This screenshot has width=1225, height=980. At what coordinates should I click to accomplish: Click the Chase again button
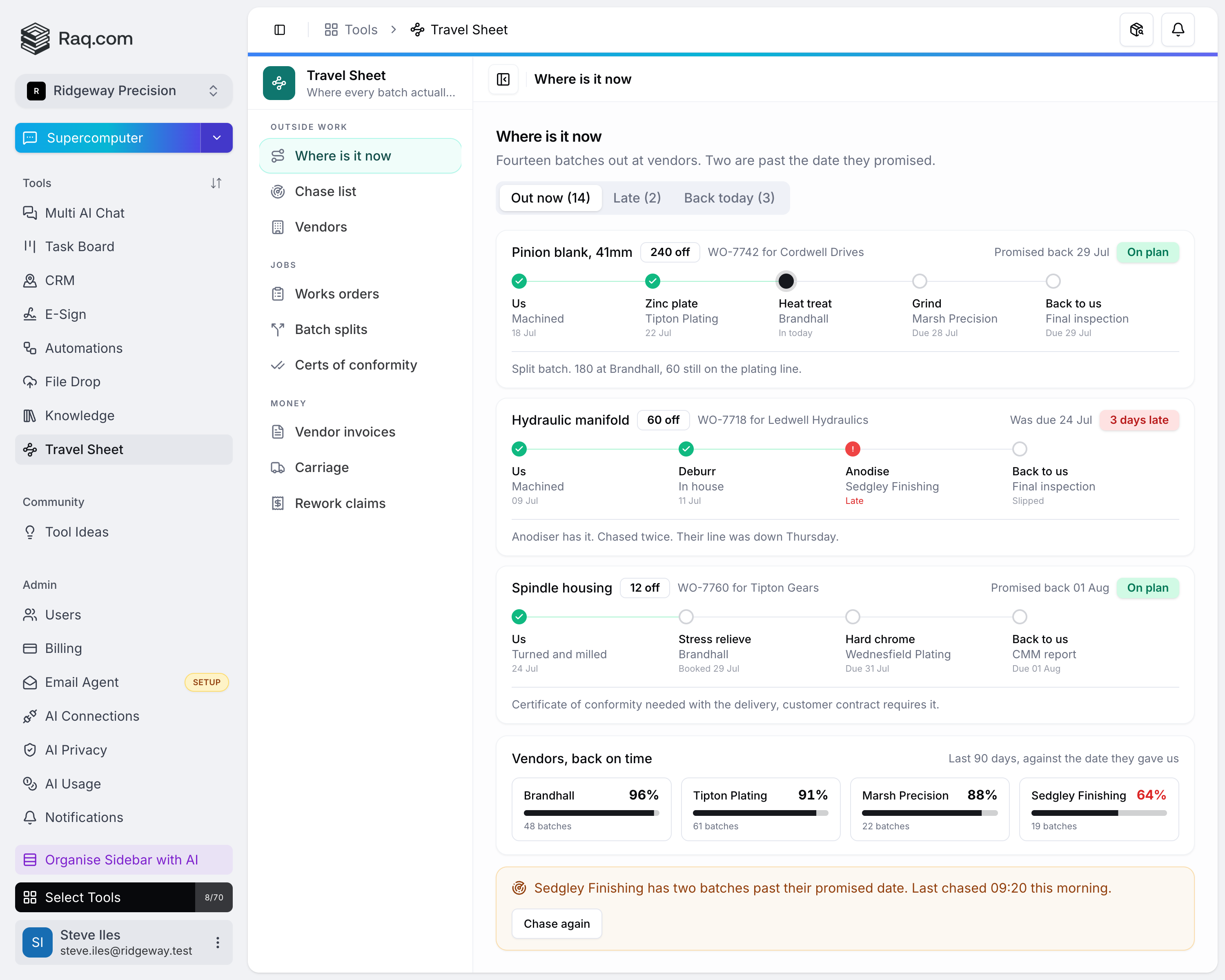coord(557,924)
